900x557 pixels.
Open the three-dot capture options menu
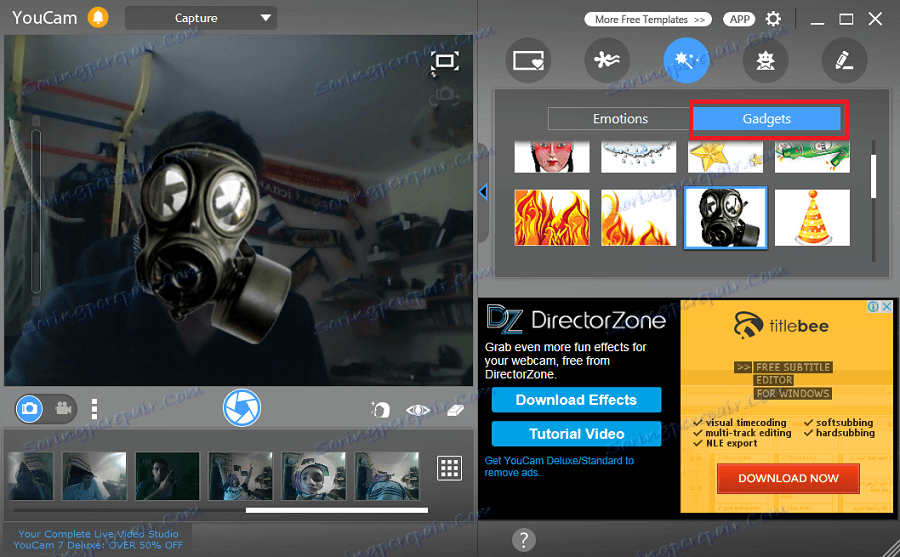[x=94, y=409]
